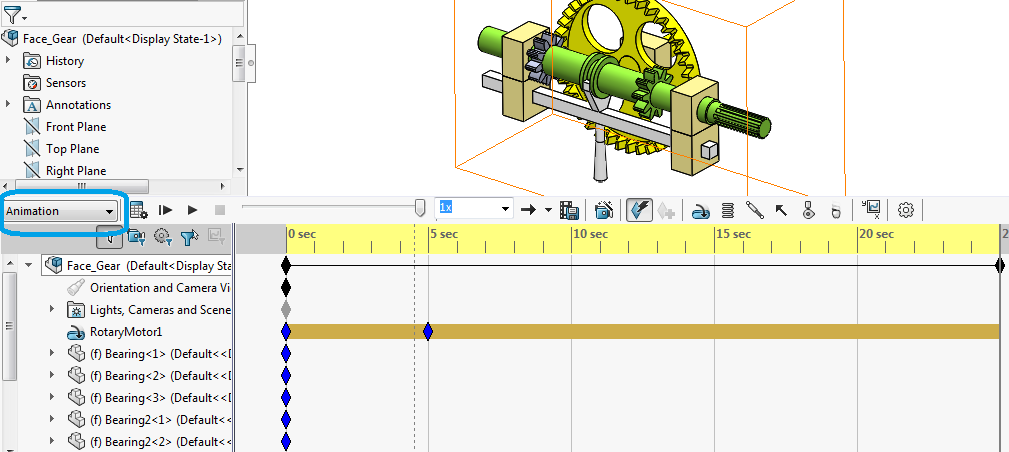The height and width of the screenshot is (452, 1009).
Task: Select Face_Gear in motion study tree
Action: coord(138,265)
